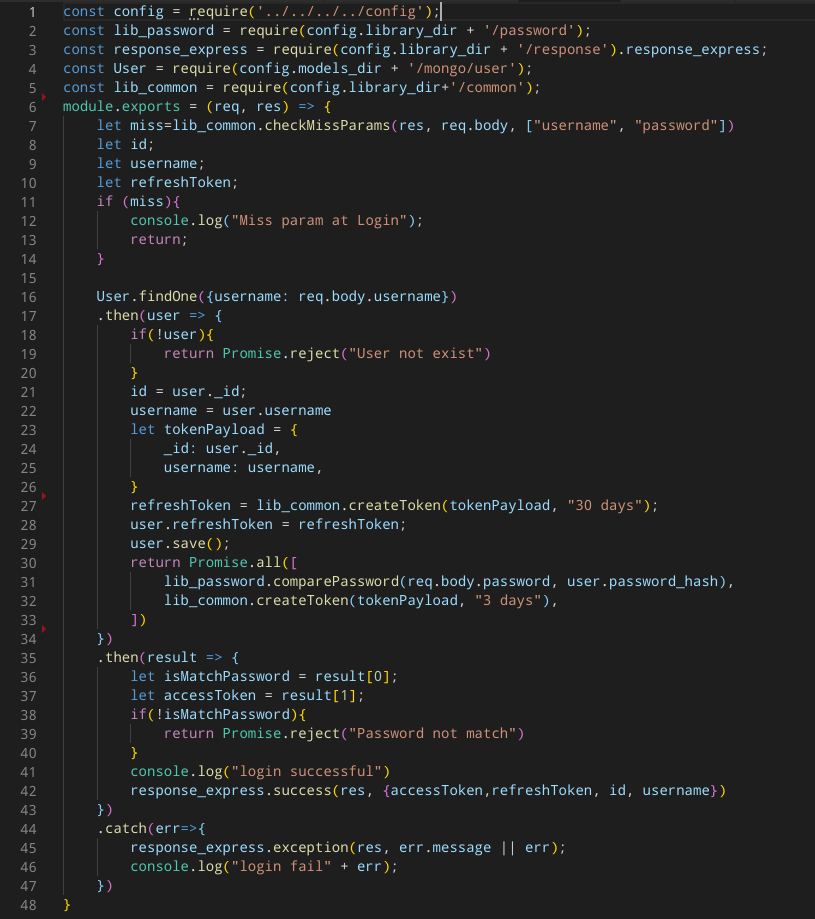
Task: Click the tokenPayload declaration on line 23
Action: 214,429
